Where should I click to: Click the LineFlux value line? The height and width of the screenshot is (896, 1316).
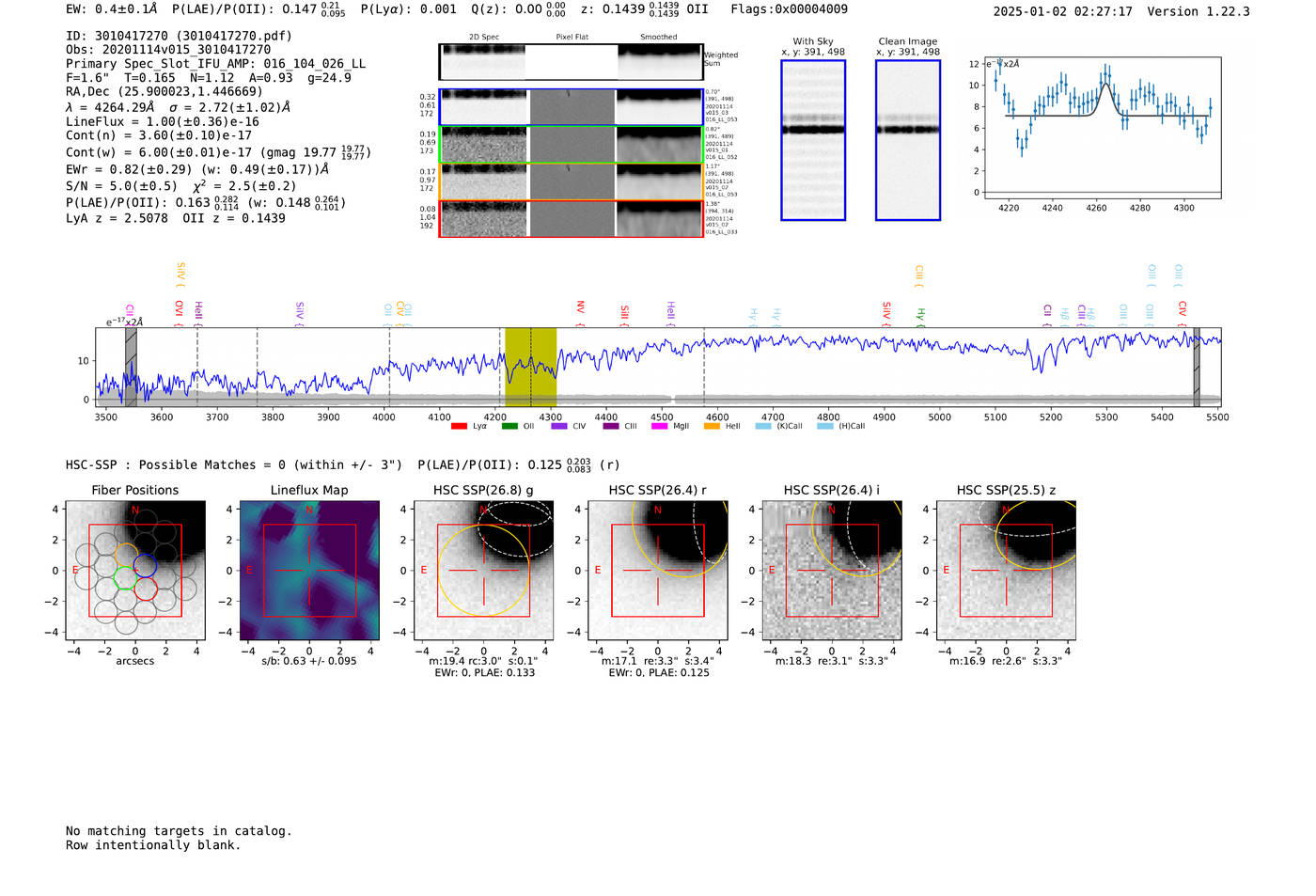[163, 122]
